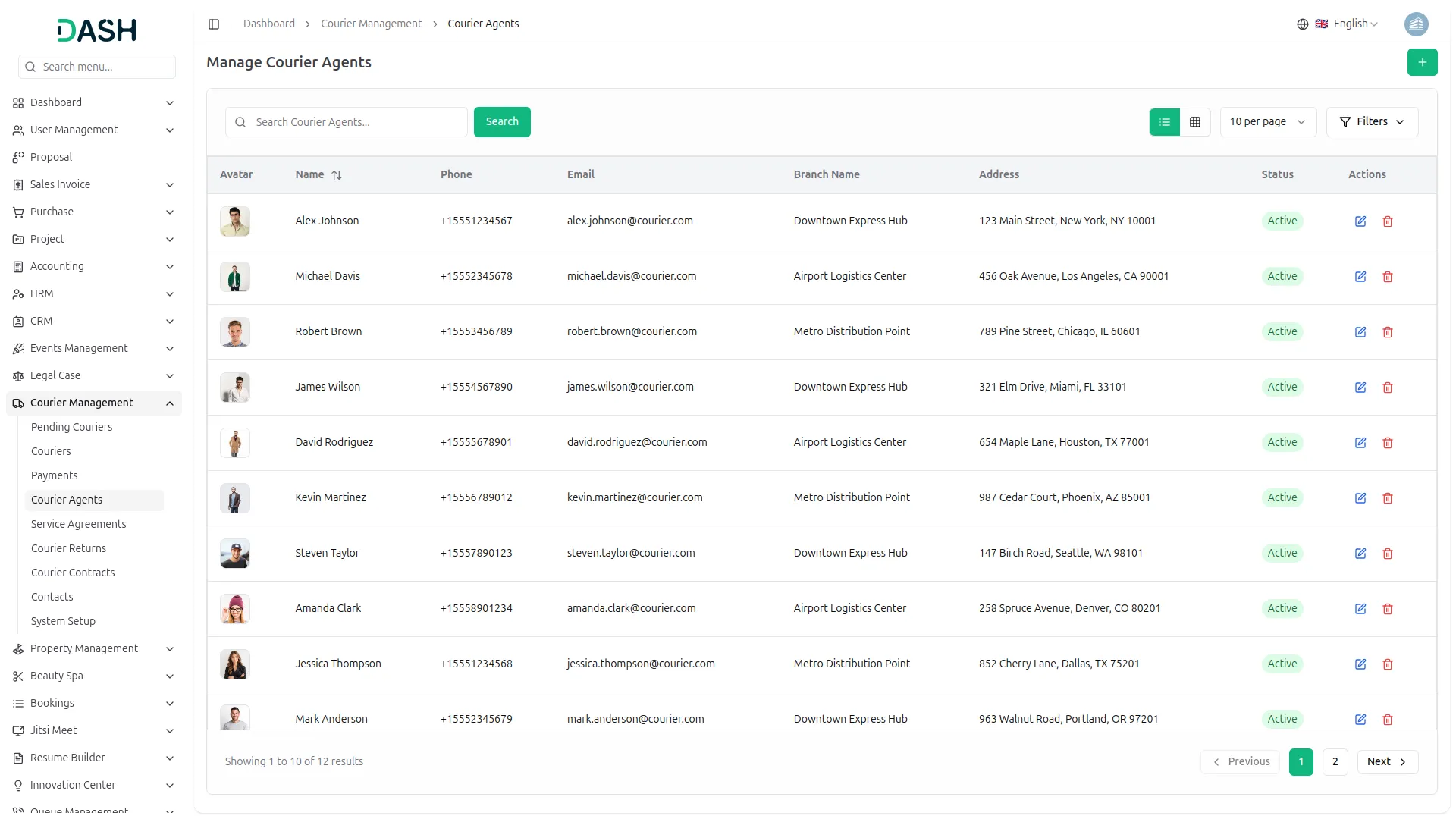The height and width of the screenshot is (819, 1456).
Task: Go to Next page of results
Action: (x=1387, y=762)
